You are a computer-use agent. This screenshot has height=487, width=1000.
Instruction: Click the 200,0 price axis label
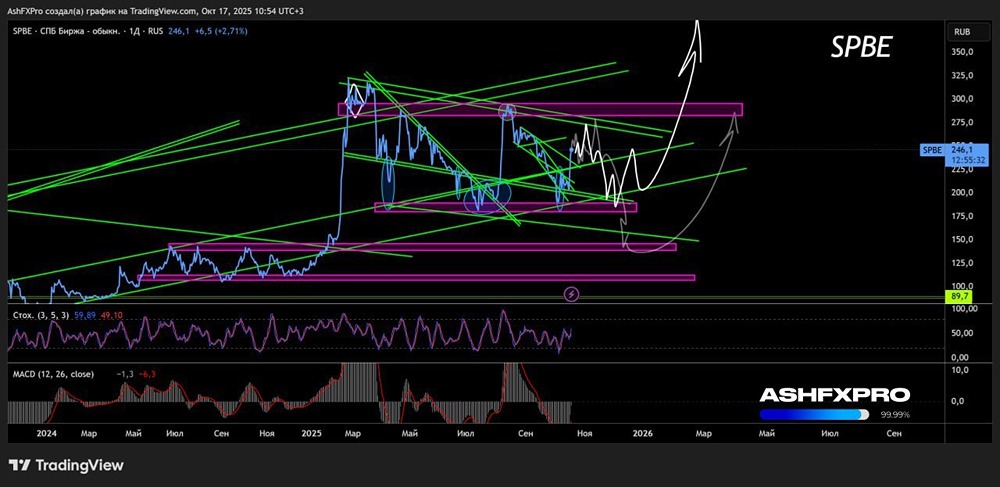[962, 193]
